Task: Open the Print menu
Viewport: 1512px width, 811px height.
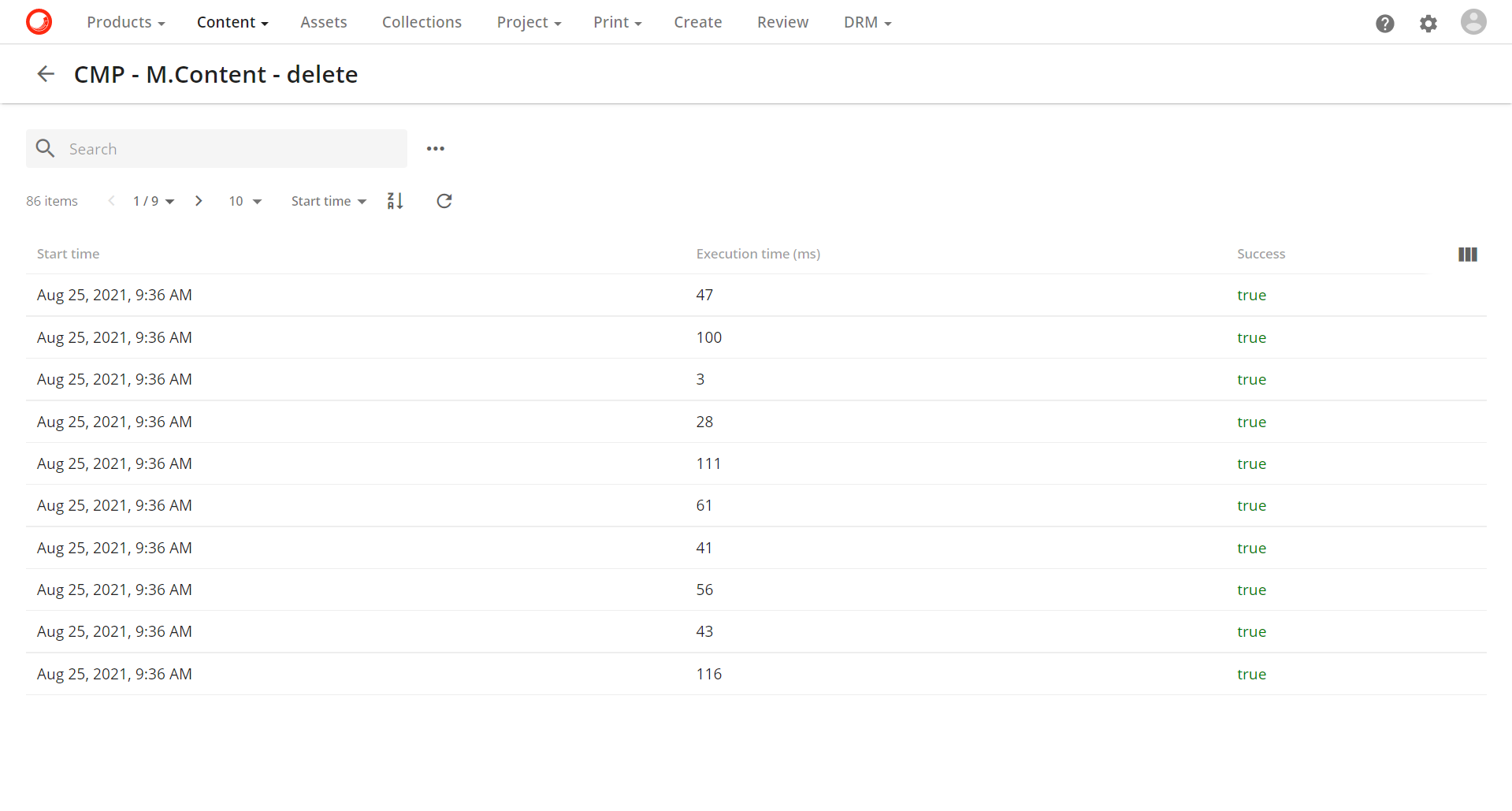Action: pos(617,22)
